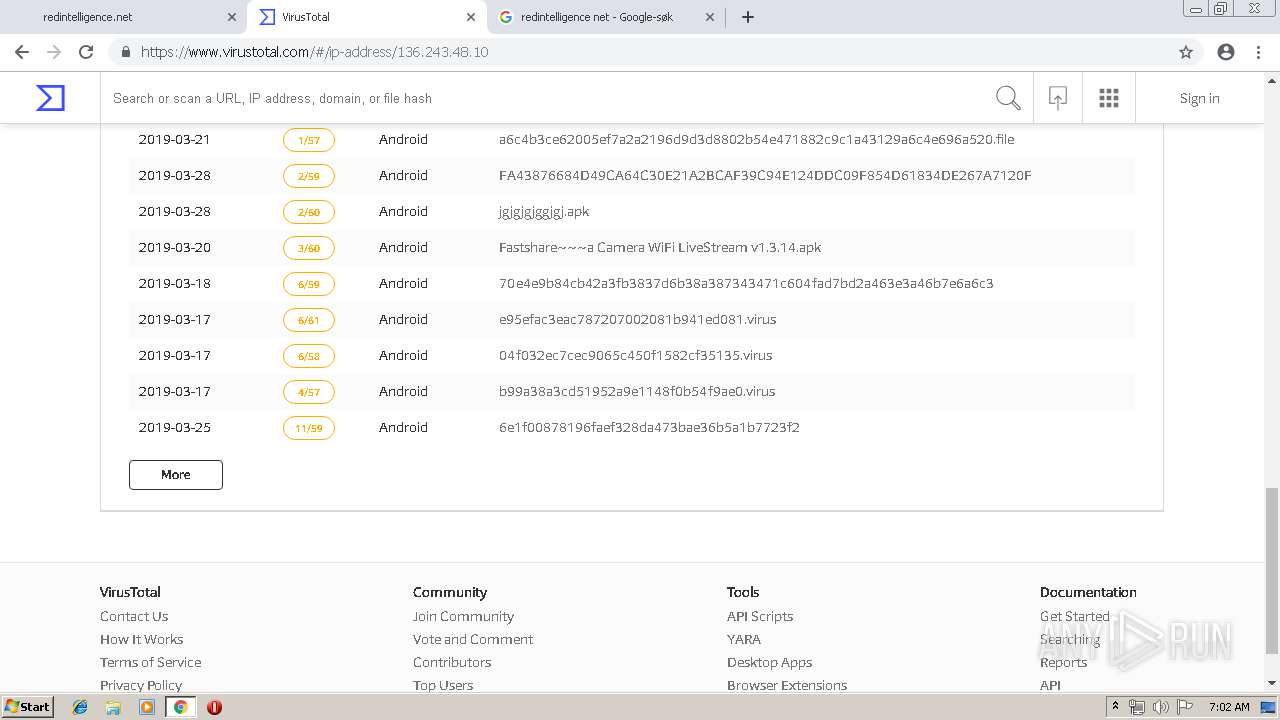Click the VirusTotal logo icon
The width and height of the screenshot is (1280, 720).
pyautogui.click(x=50, y=98)
